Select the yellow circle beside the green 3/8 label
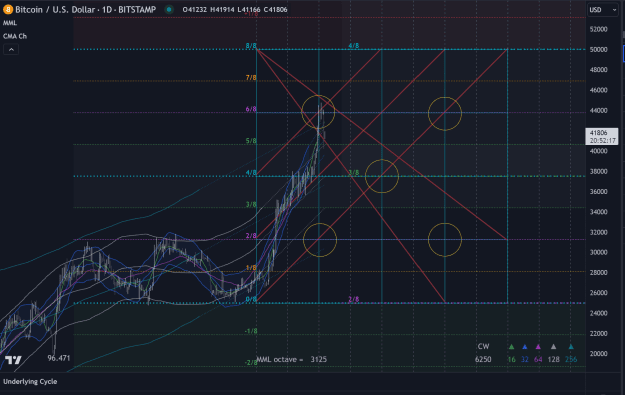Viewport: 625px width, 395px height. click(382, 176)
